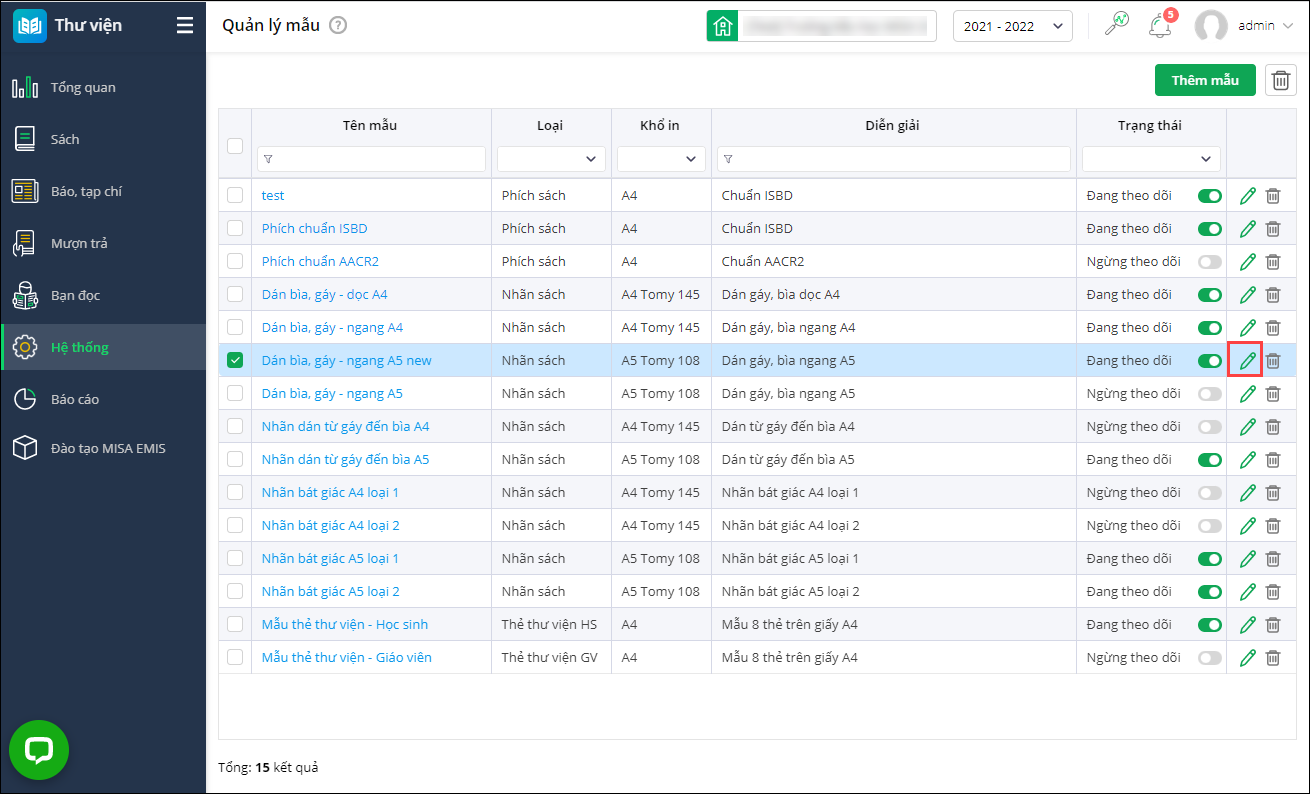Screen dimensions: 1310x794
Task: Click the green school home icon
Action: [723, 26]
